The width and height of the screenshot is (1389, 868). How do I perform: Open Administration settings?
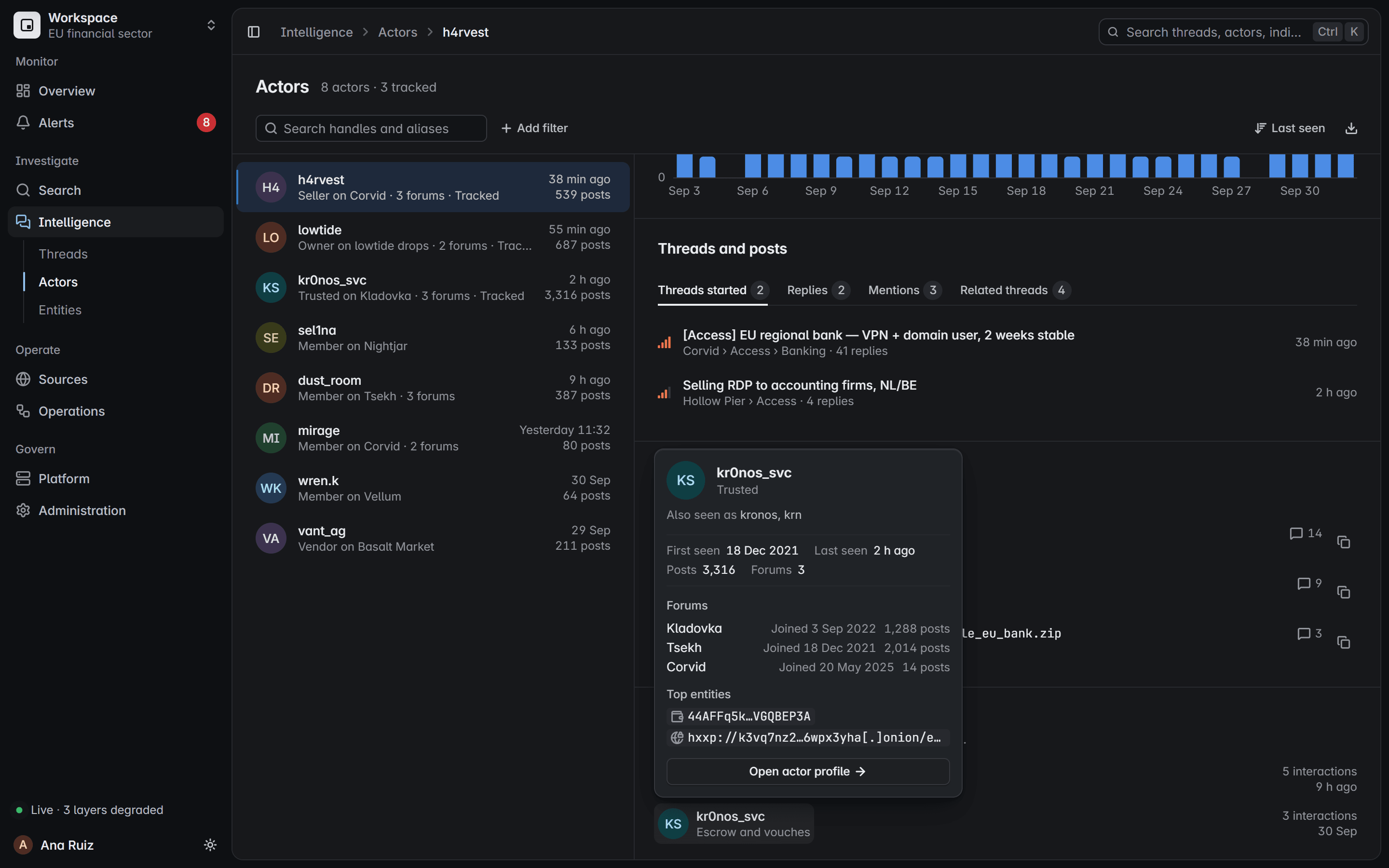tap(115, 510)
